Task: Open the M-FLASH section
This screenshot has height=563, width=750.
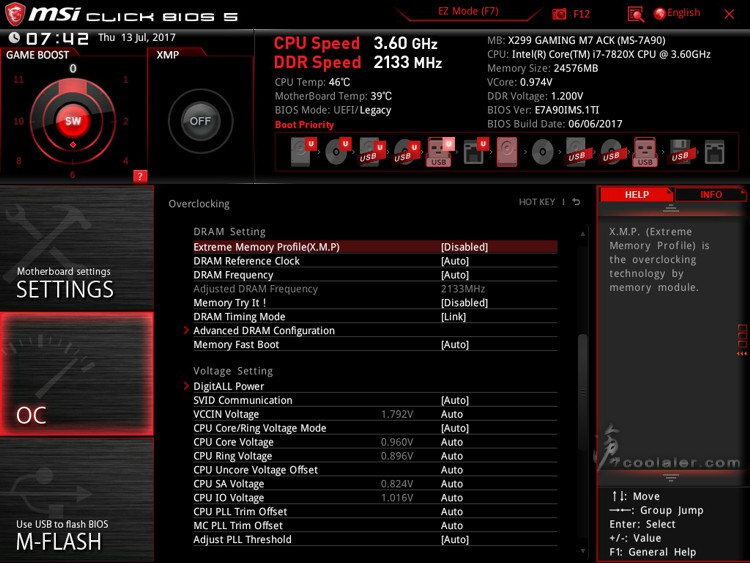Action: (77, 500)
